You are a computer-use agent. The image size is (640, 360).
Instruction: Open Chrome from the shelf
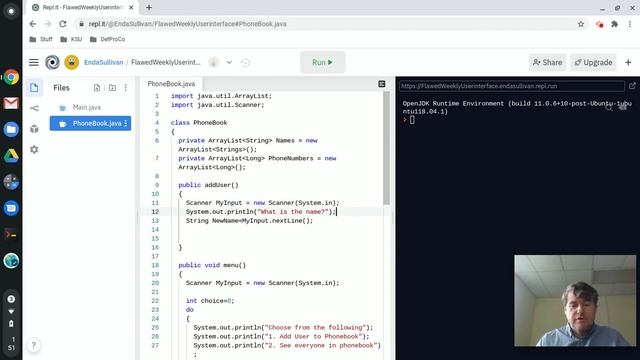click(11, 77)
